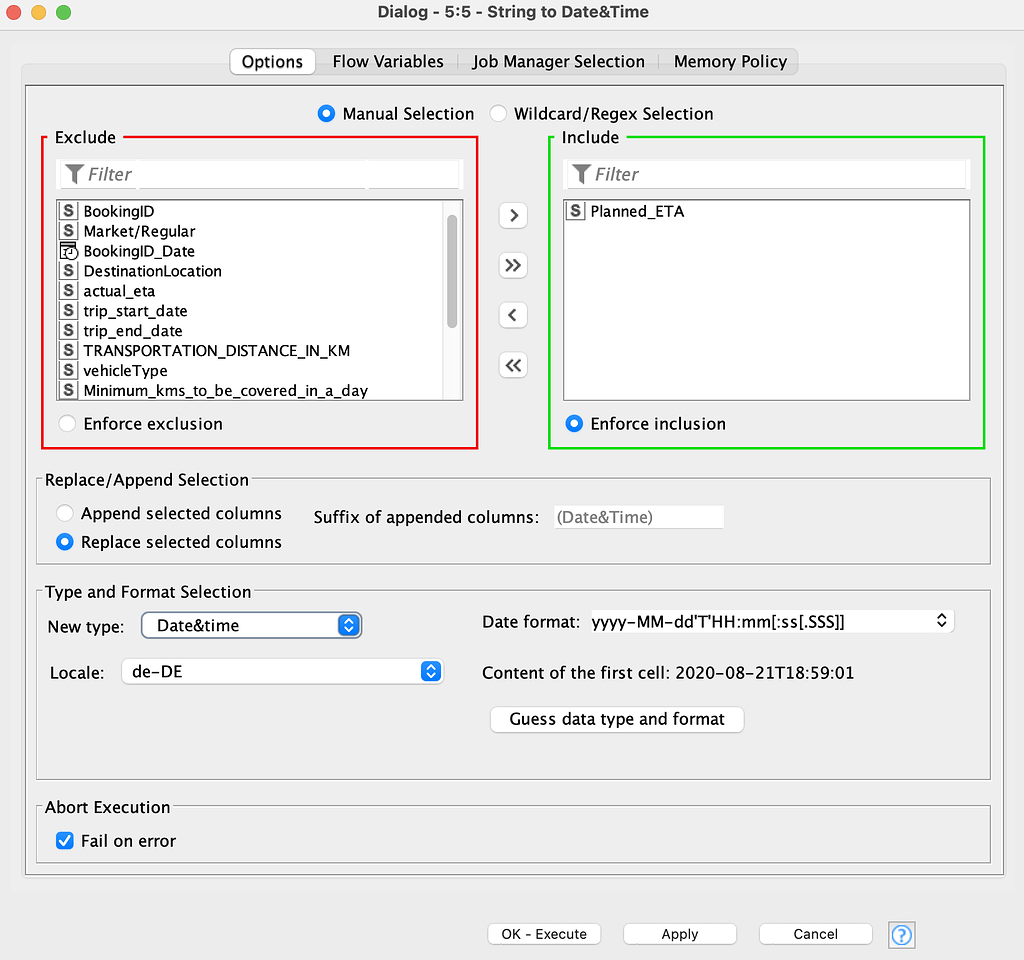Click Guess data type and format
This screenshot has height=960, width=1024.
pyautogui.click(x=616, y=719)
